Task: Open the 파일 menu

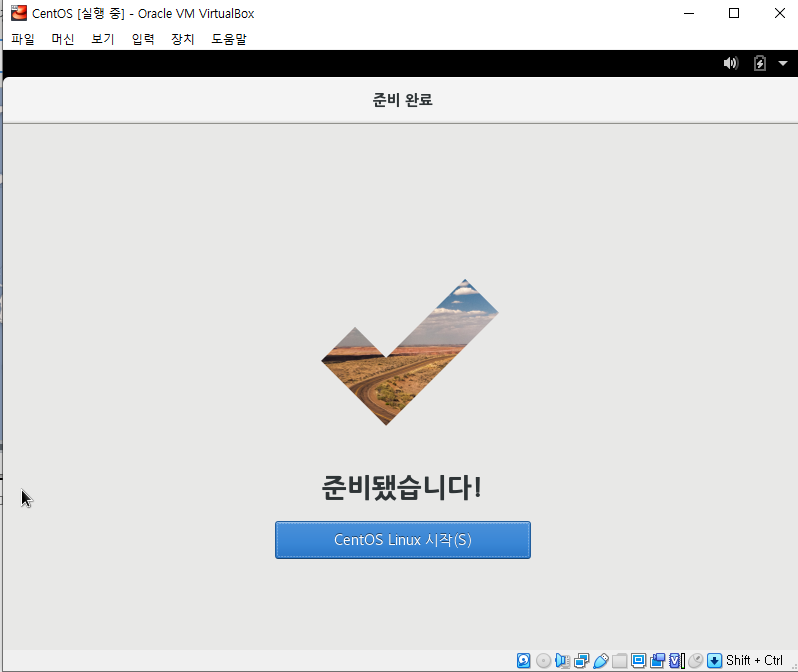Action: pyautogui.click(x=23, y=39)
